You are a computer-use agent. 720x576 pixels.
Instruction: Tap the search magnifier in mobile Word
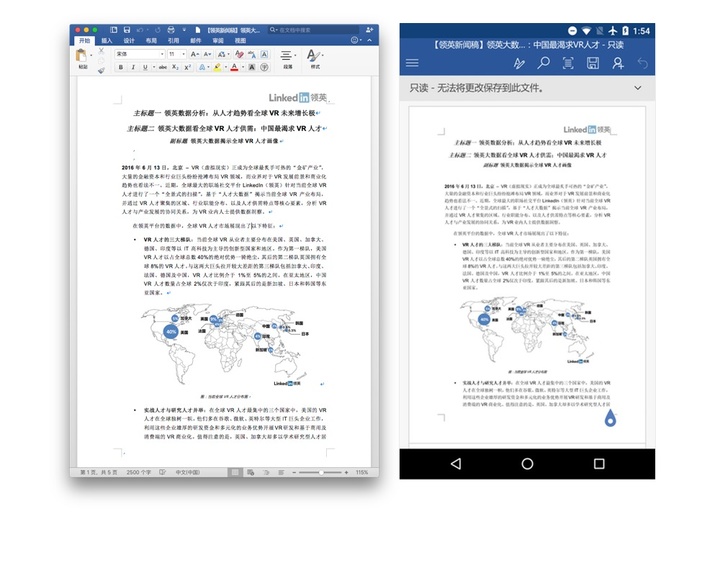[542, 63]
